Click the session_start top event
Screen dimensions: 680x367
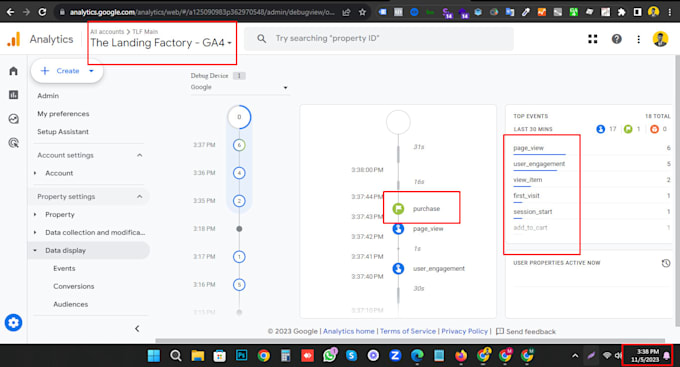[x=533, y=212]
